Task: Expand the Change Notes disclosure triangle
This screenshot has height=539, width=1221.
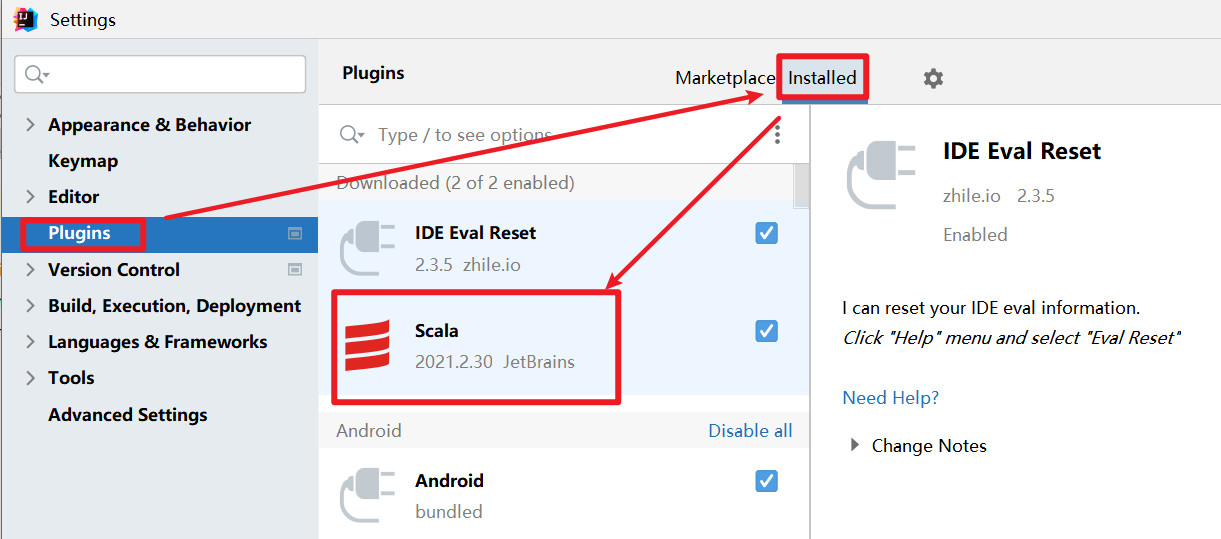Action: [855, 445]
